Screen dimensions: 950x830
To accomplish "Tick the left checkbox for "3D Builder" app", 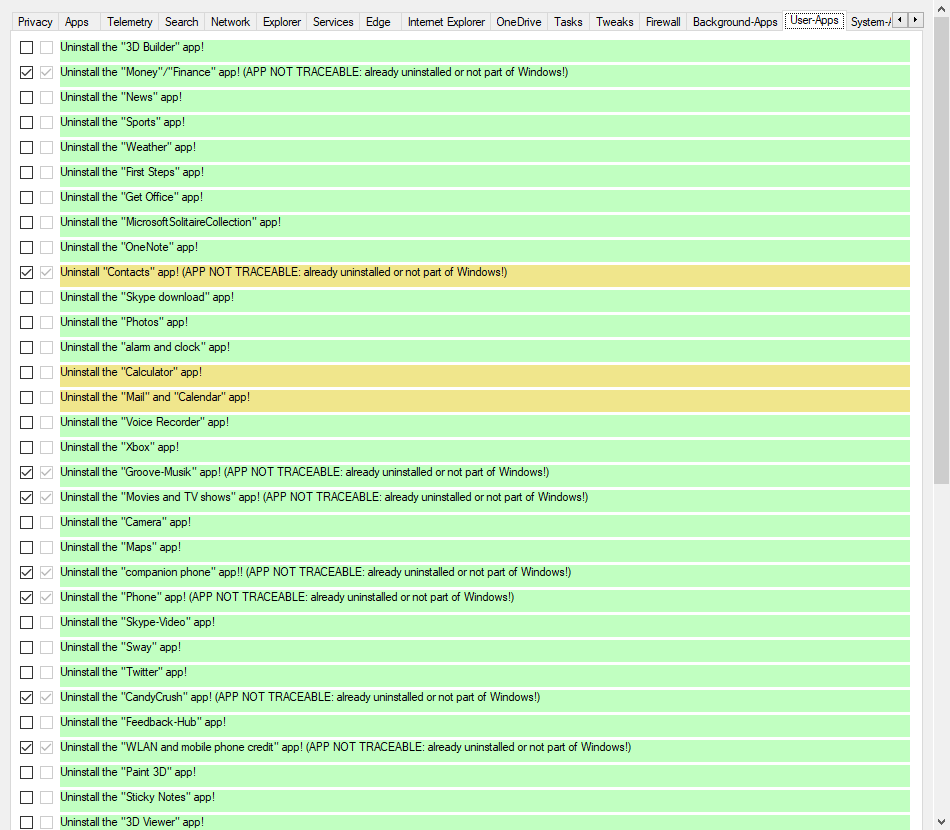I will click(27, 47).
